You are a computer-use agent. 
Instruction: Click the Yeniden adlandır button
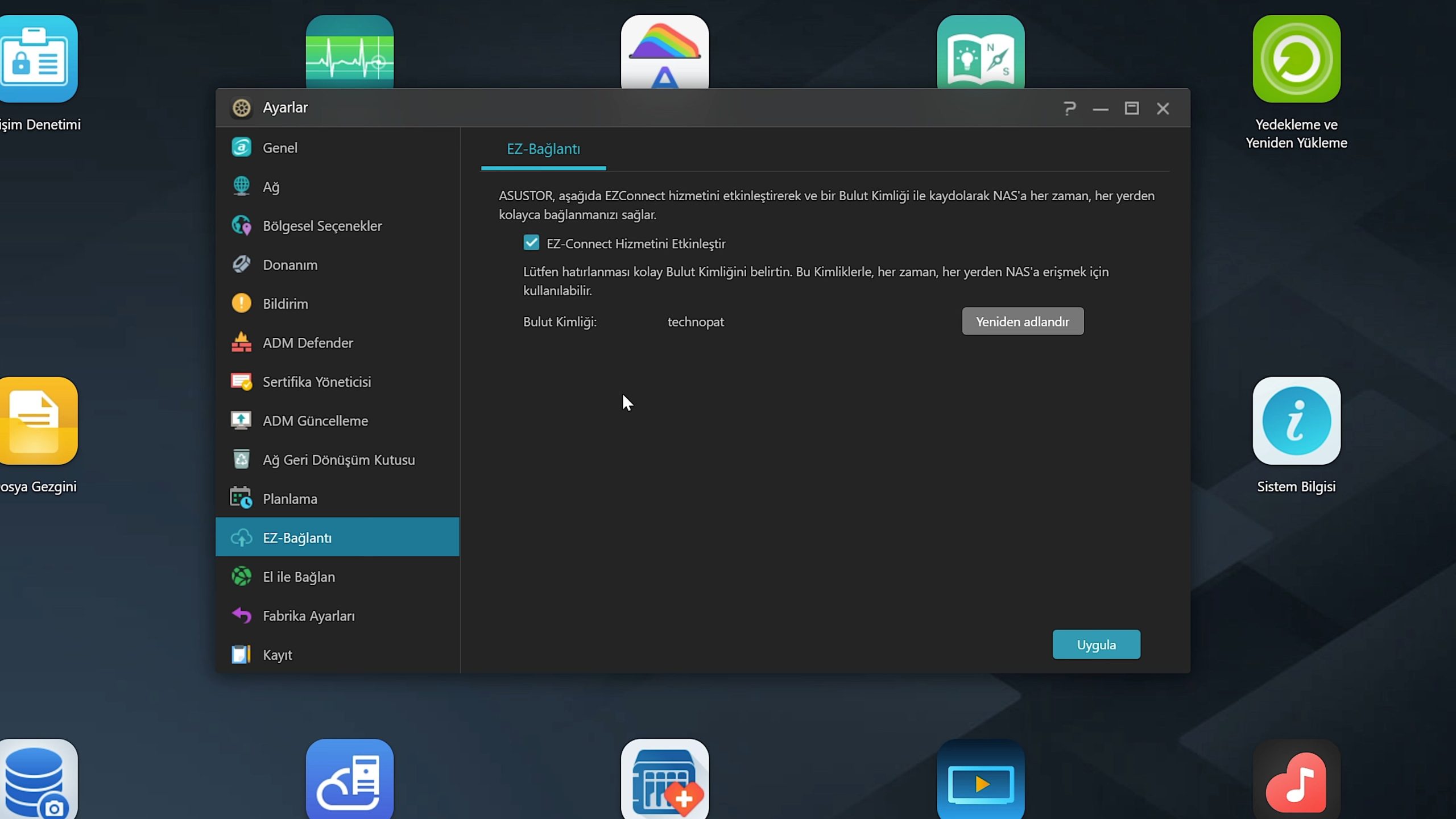point(1023,322)
